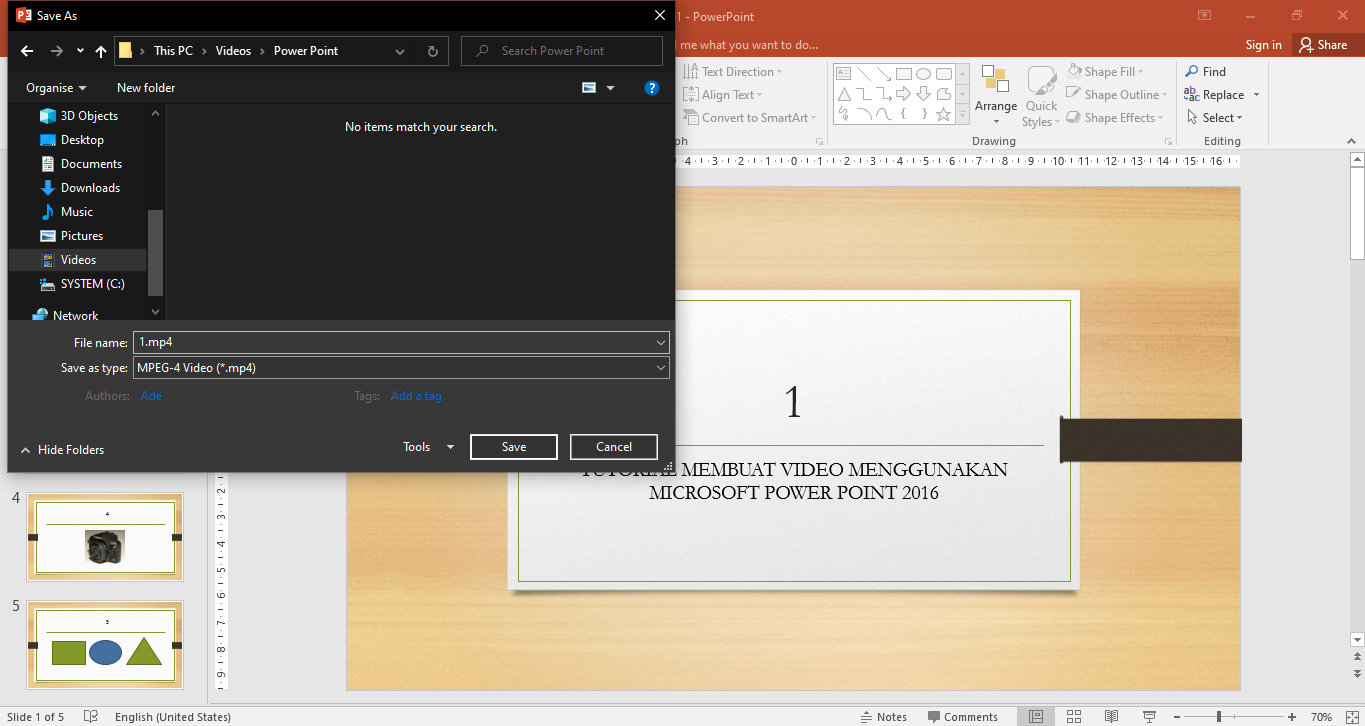1365x726 pixels.
Task: Choose the Down Arrow shape
Action: [x=923, y=94]
